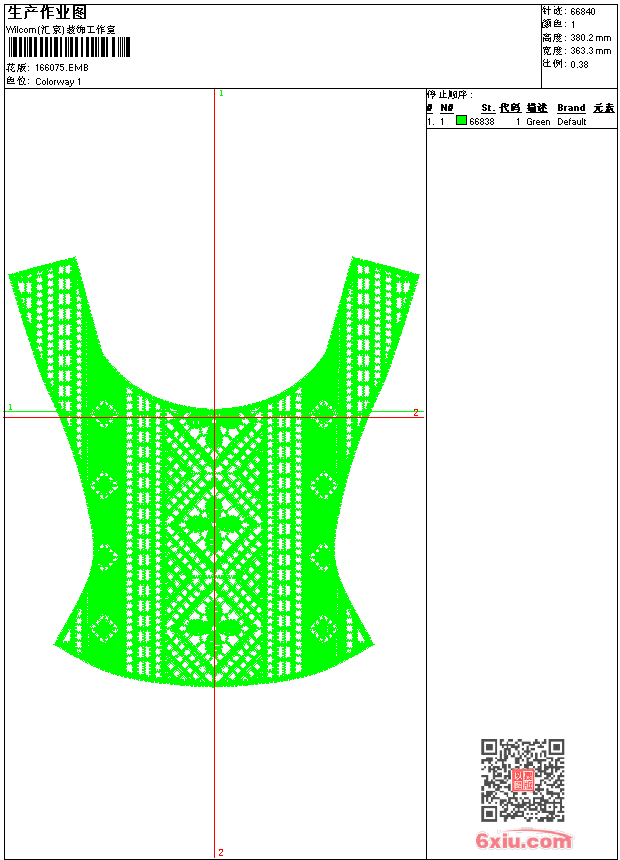620x860 pixels.
Task: Click the '颜色: 1' color count line
Action: [559, 24]
